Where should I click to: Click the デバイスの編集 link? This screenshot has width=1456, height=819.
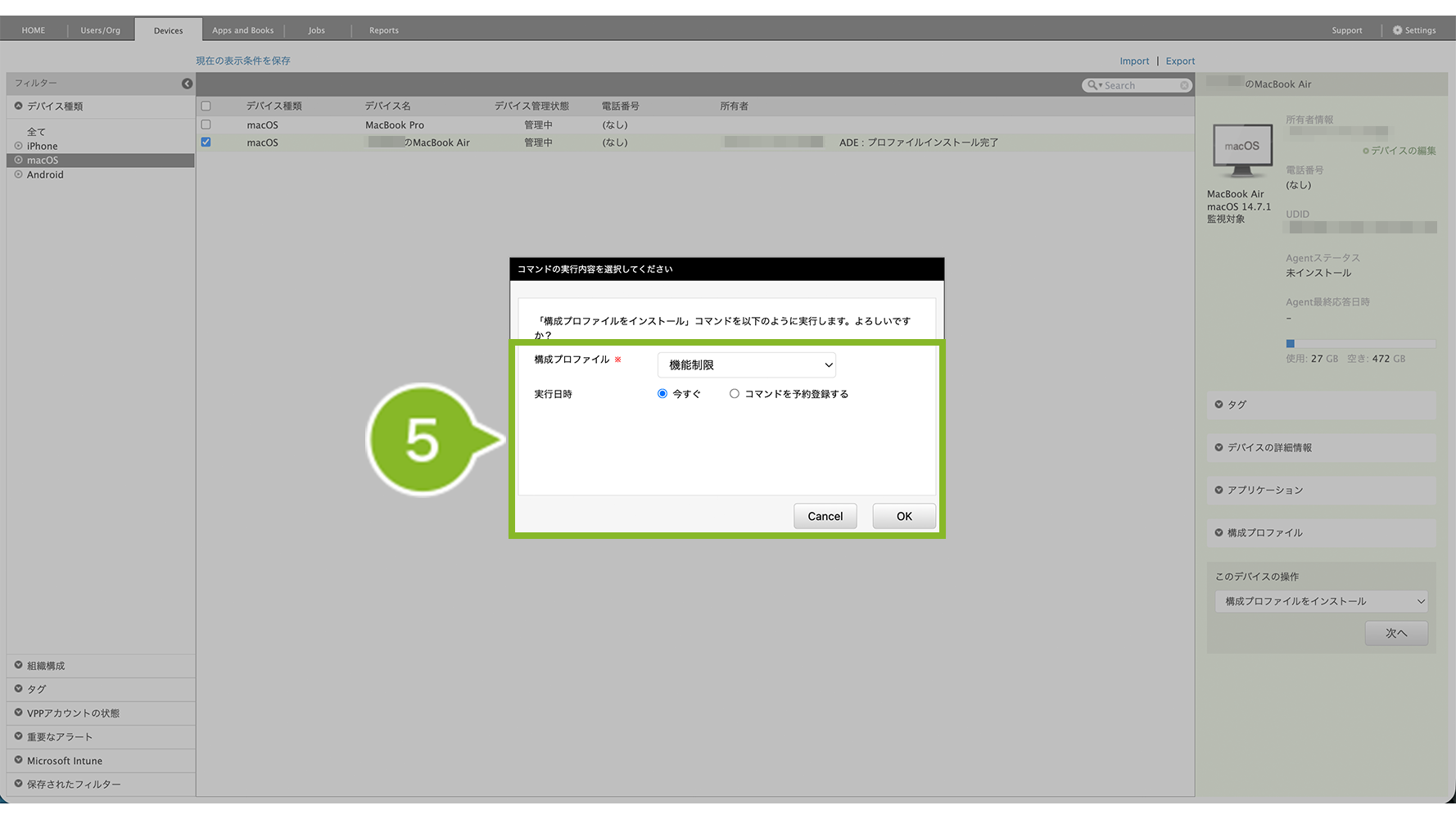(1399, 151)
